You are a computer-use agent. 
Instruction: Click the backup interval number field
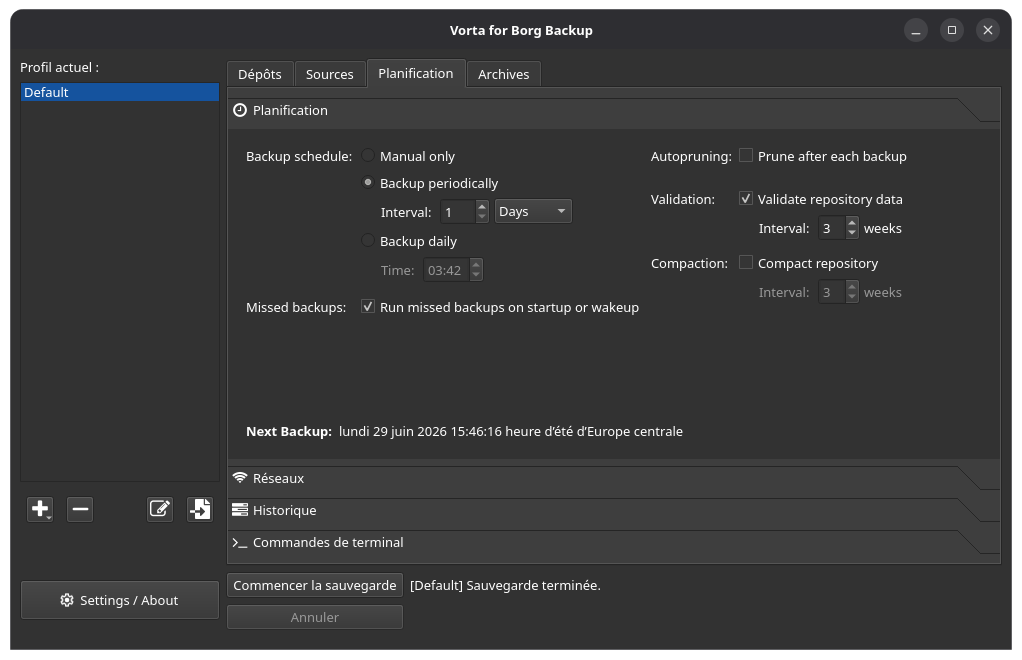click(458, 212)
